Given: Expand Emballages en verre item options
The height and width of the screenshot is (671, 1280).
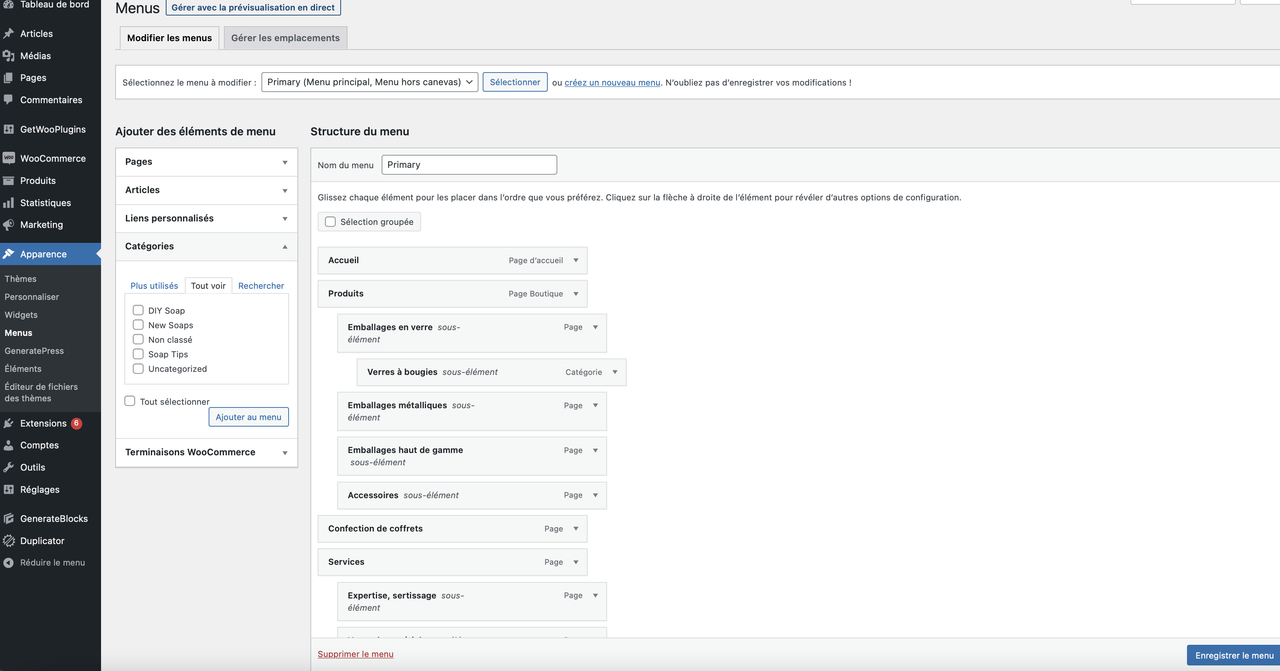Looking at the screenshot, I should click(595, 327).
